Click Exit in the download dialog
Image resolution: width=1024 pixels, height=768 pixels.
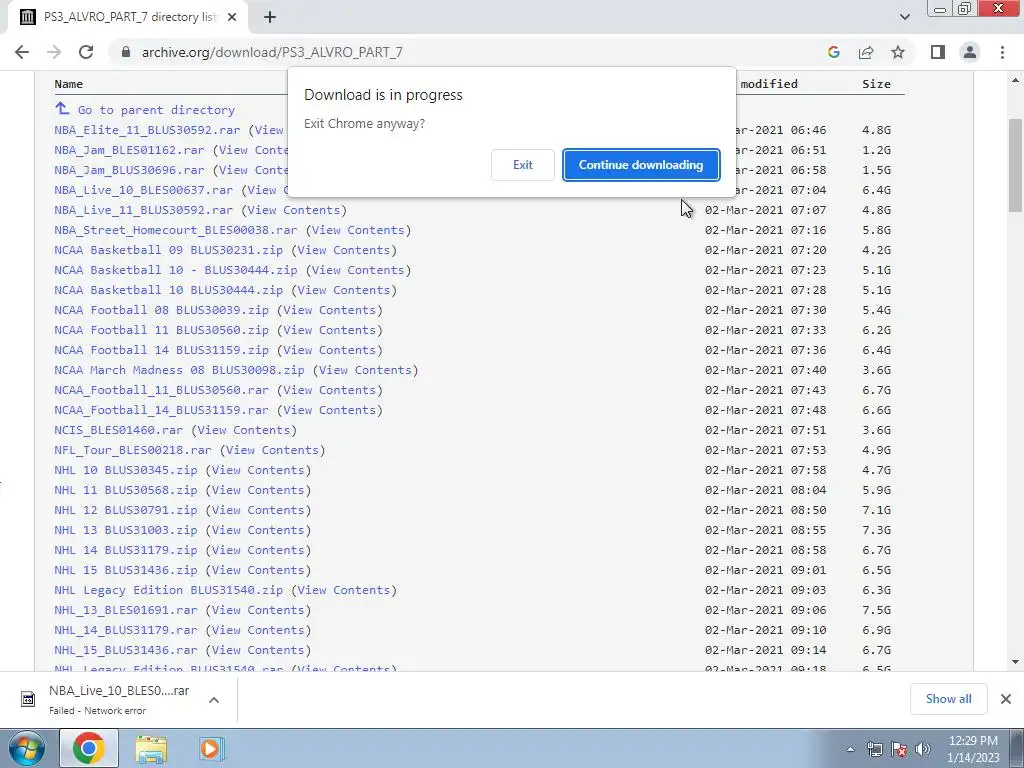point(522,165)
